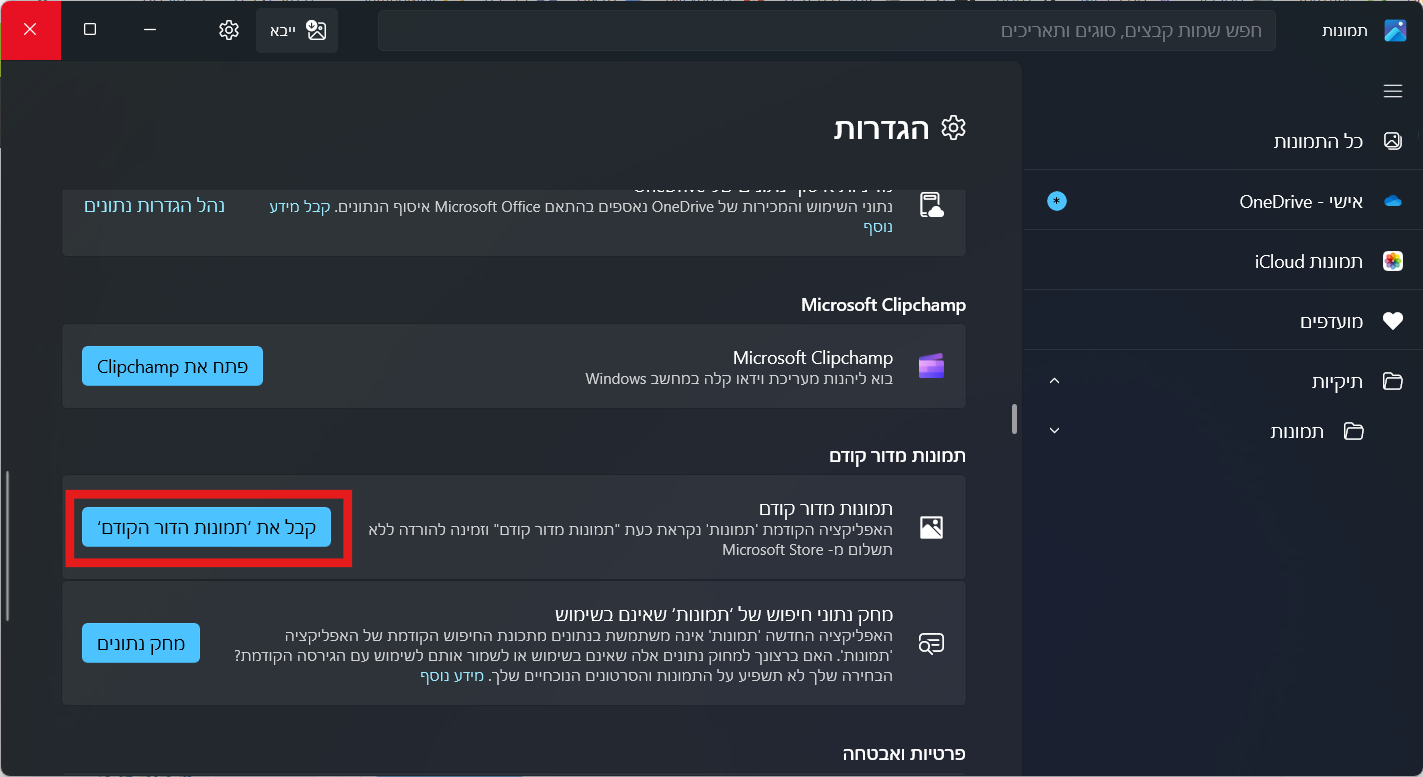Click the OneDrive sync status badge

(1057, 201)
